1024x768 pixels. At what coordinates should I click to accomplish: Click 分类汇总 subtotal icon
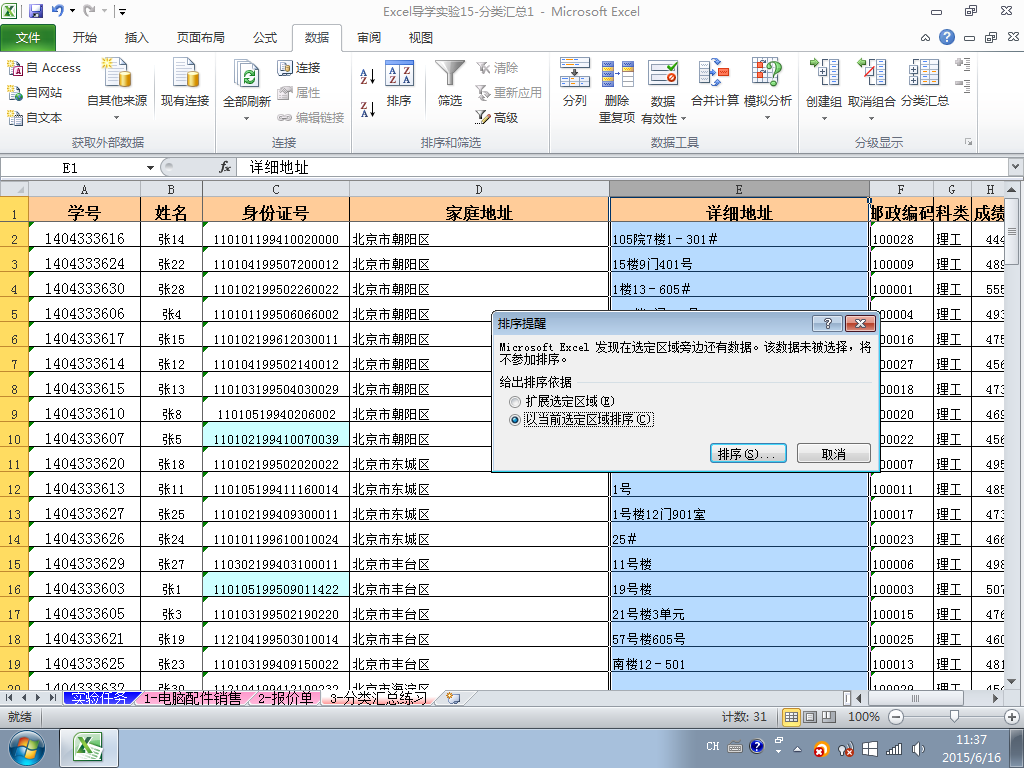[924, 83]
